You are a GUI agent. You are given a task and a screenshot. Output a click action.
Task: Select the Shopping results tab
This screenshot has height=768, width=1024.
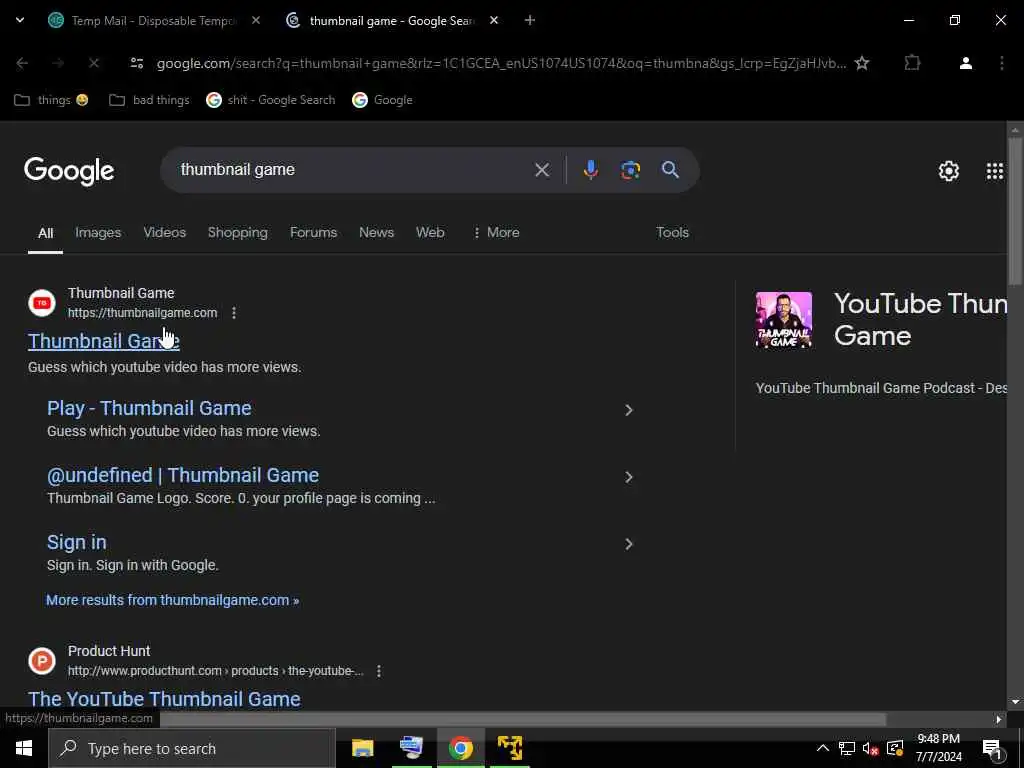[238, 232]
